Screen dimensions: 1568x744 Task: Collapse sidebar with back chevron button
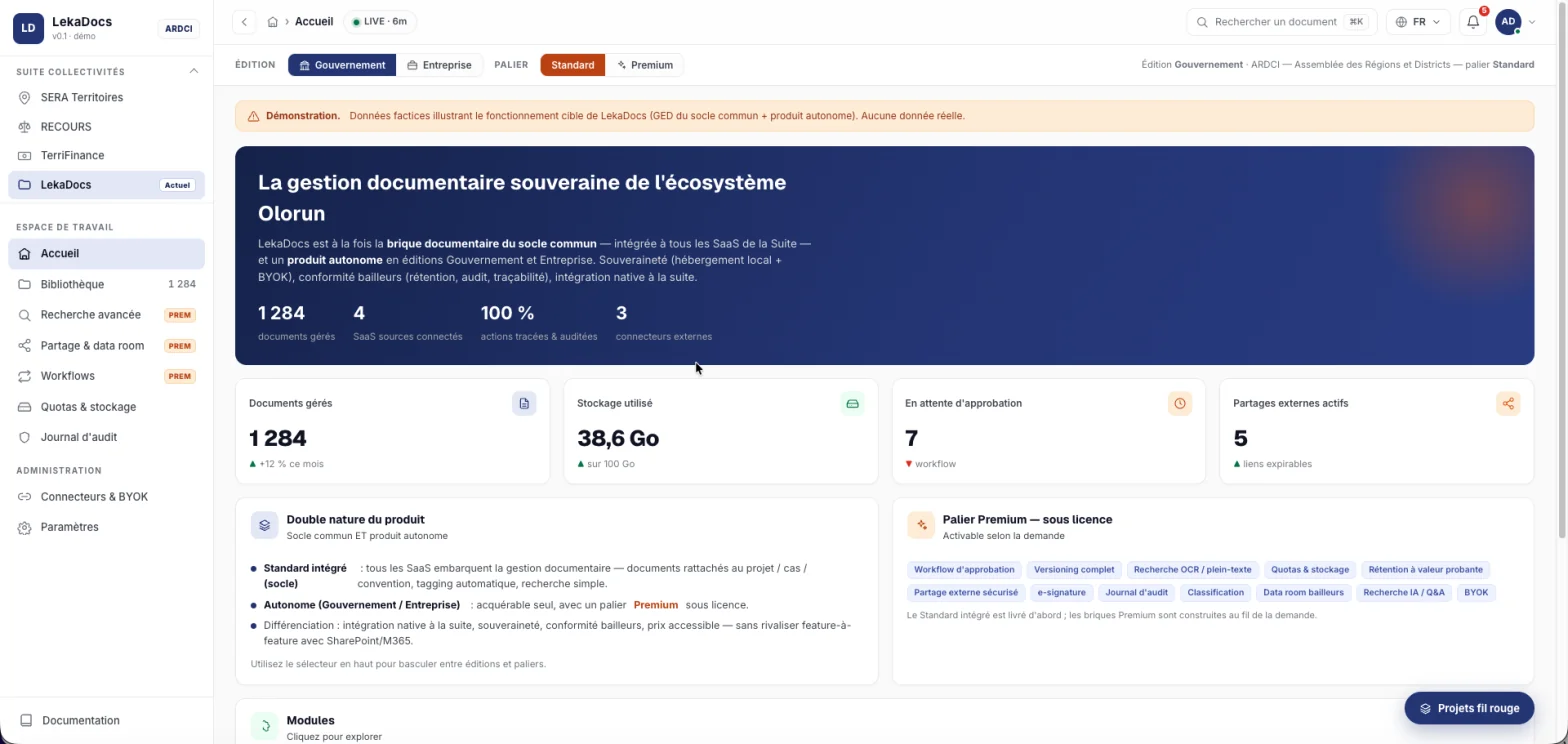pos(244,22)
